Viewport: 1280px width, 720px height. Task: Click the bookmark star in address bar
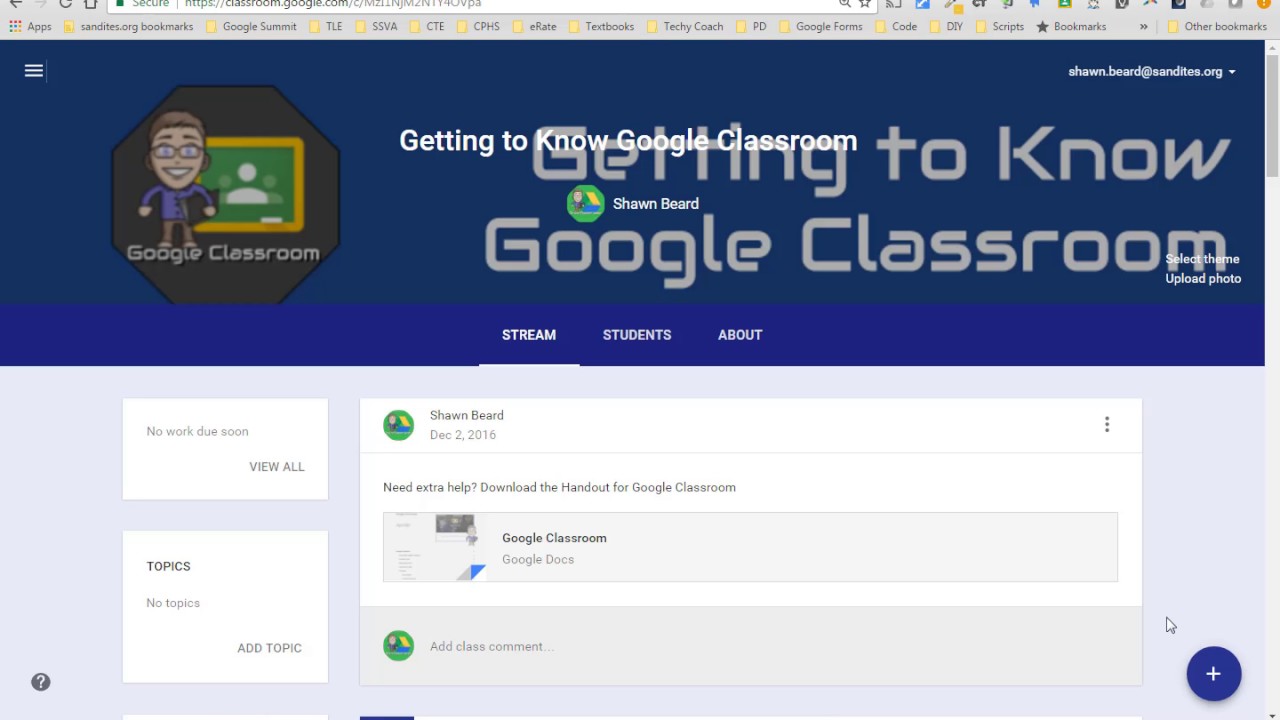(865, 4)
